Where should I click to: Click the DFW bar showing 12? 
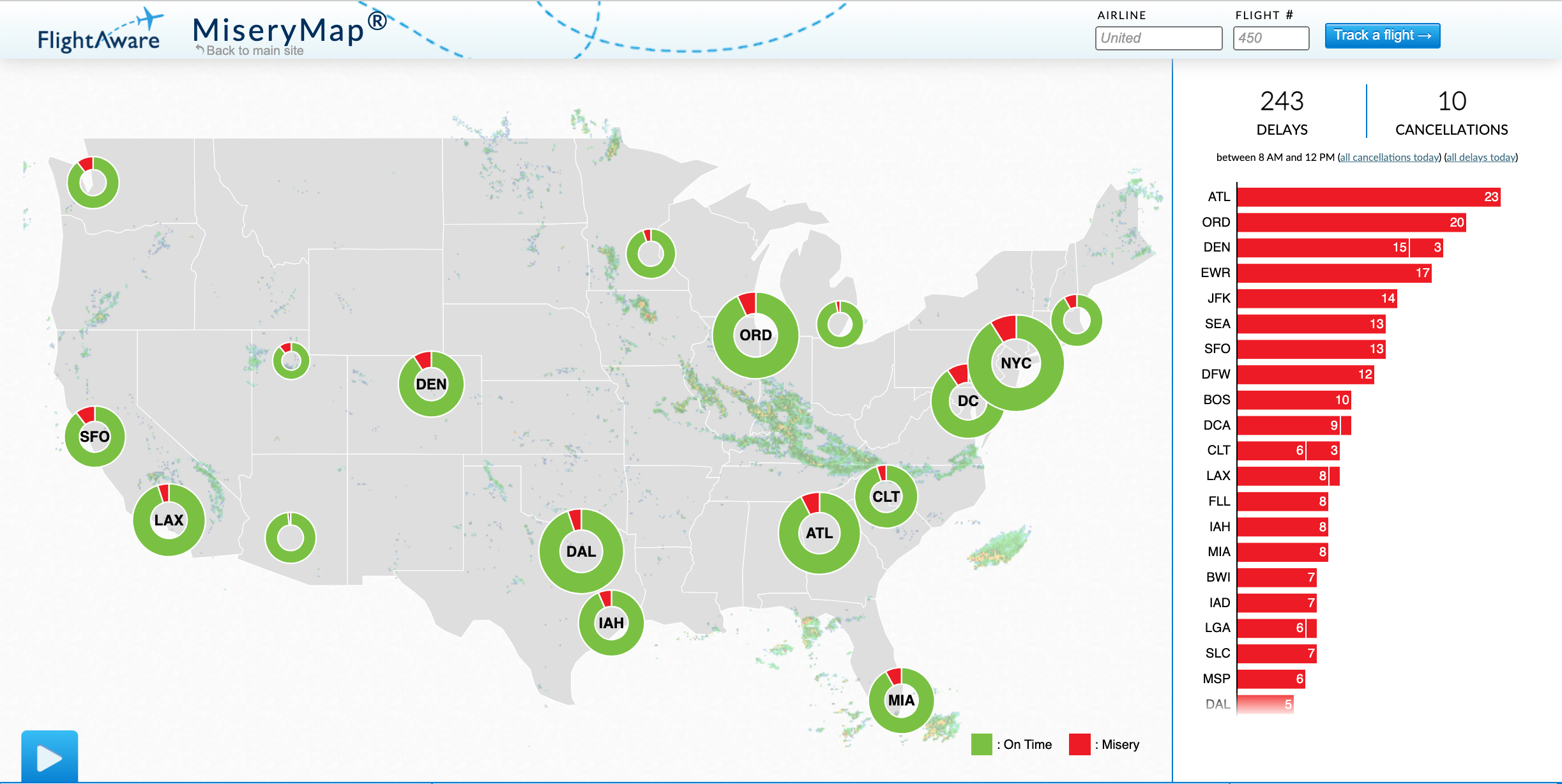[x=1306, y=375]
